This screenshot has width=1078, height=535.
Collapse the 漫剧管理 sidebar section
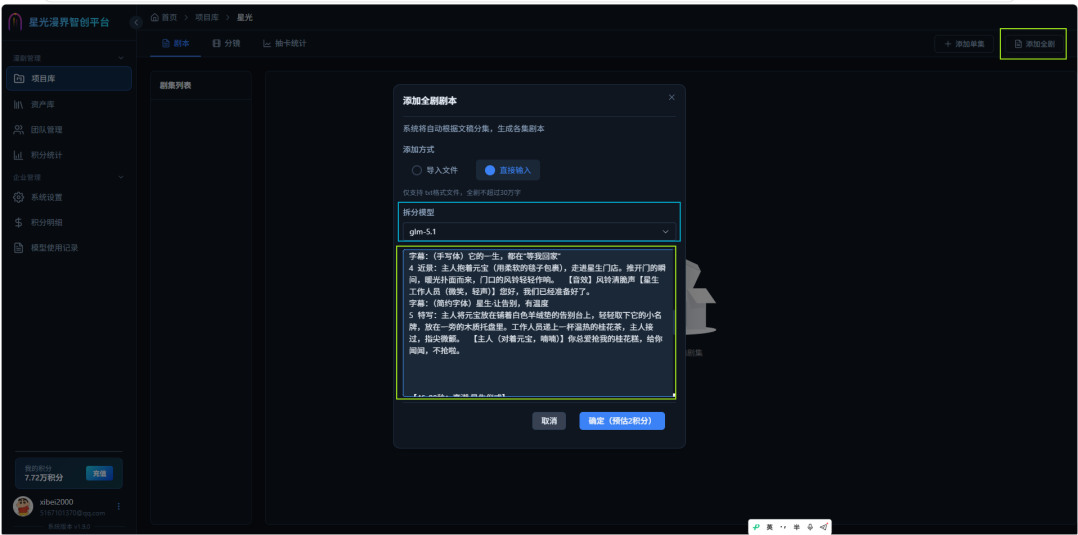[x=121, y=58]
